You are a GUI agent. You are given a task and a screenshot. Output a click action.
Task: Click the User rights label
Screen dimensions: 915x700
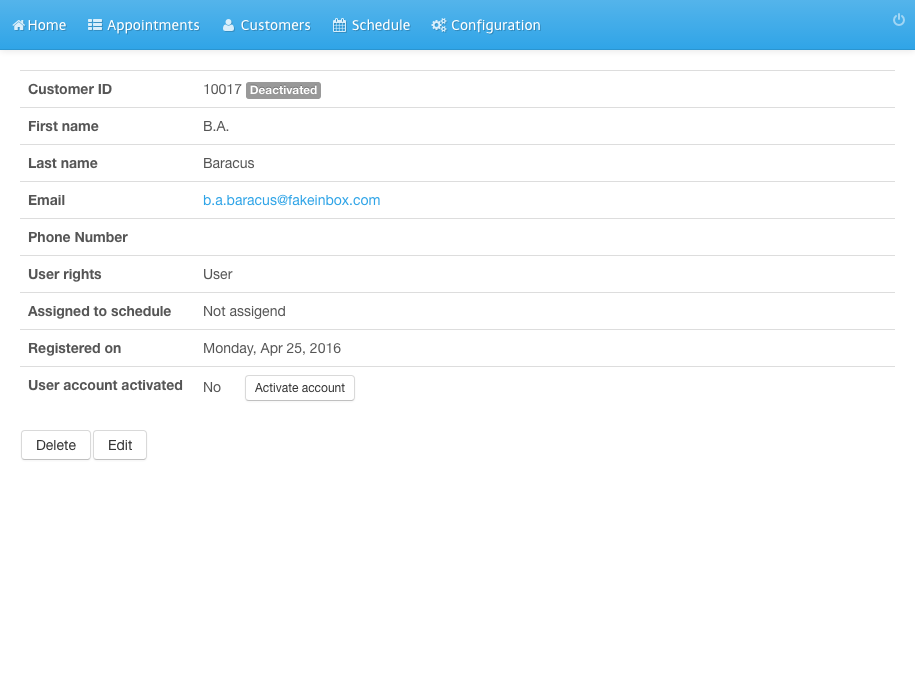[65, 274]
